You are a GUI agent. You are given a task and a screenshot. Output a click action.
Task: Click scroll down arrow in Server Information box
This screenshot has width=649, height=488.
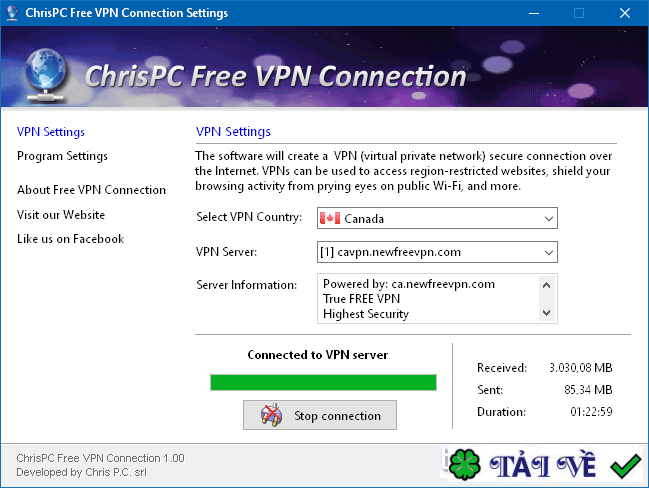pyautogui.click(x=546, y=313)
